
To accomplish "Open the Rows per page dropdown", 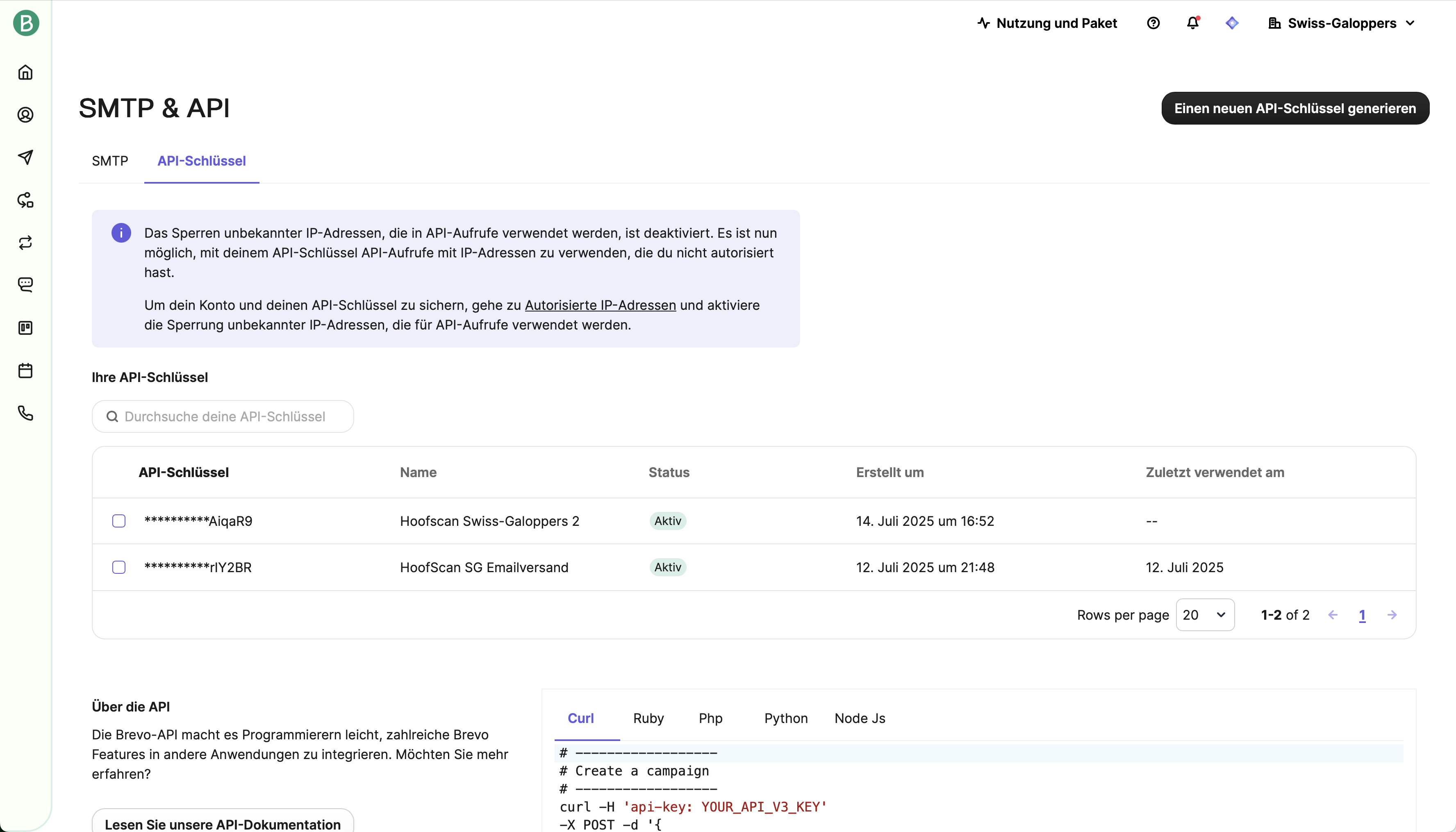I will pyautogui.click(x=1205, y=615).
